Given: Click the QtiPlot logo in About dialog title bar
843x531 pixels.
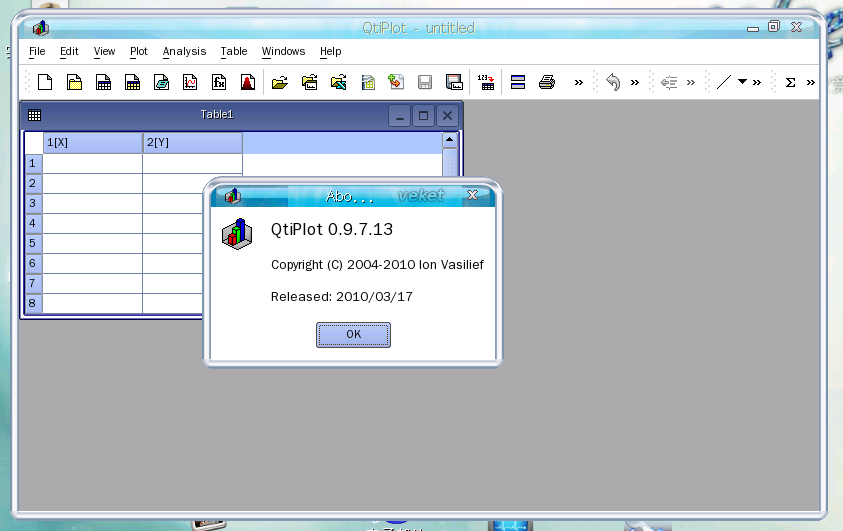Looking at the screenshot, I should coord(233,196).
